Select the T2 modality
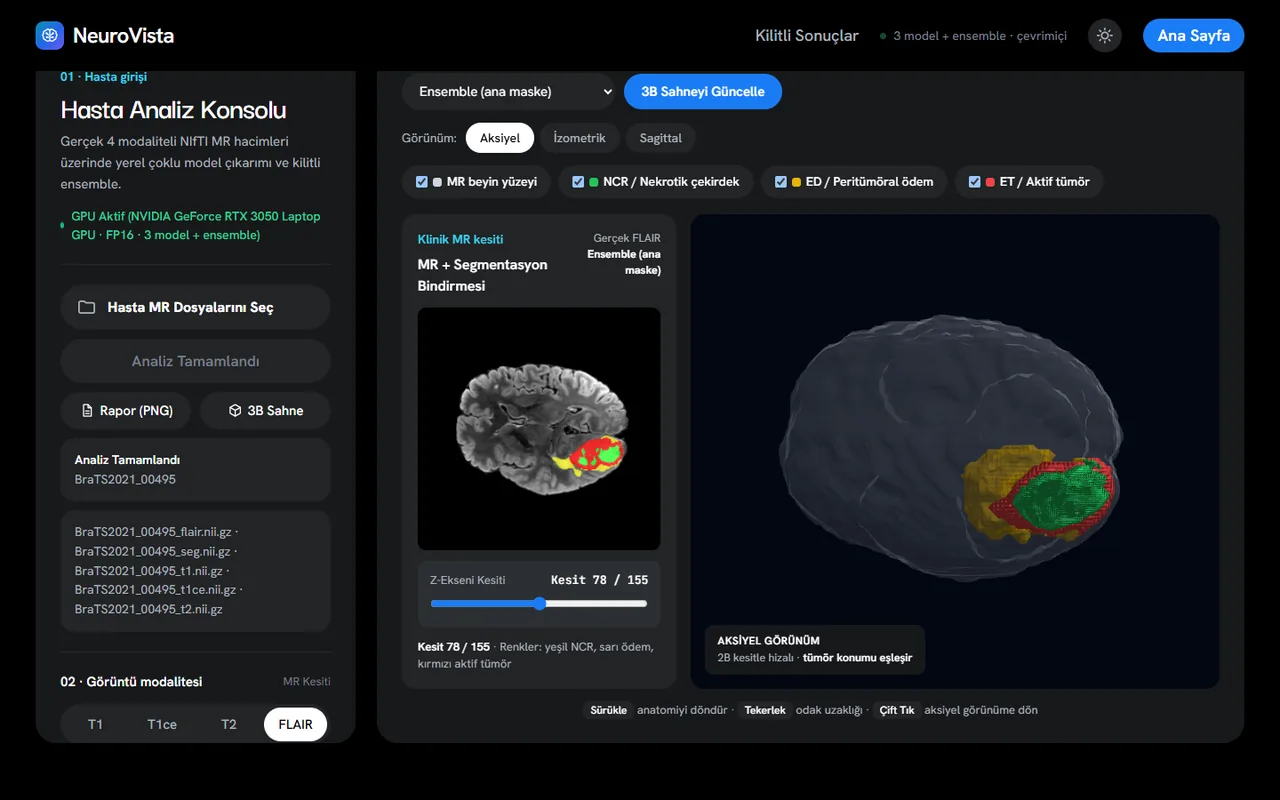The width and height of the screenshot is (1280, 800). coord(229,724)
